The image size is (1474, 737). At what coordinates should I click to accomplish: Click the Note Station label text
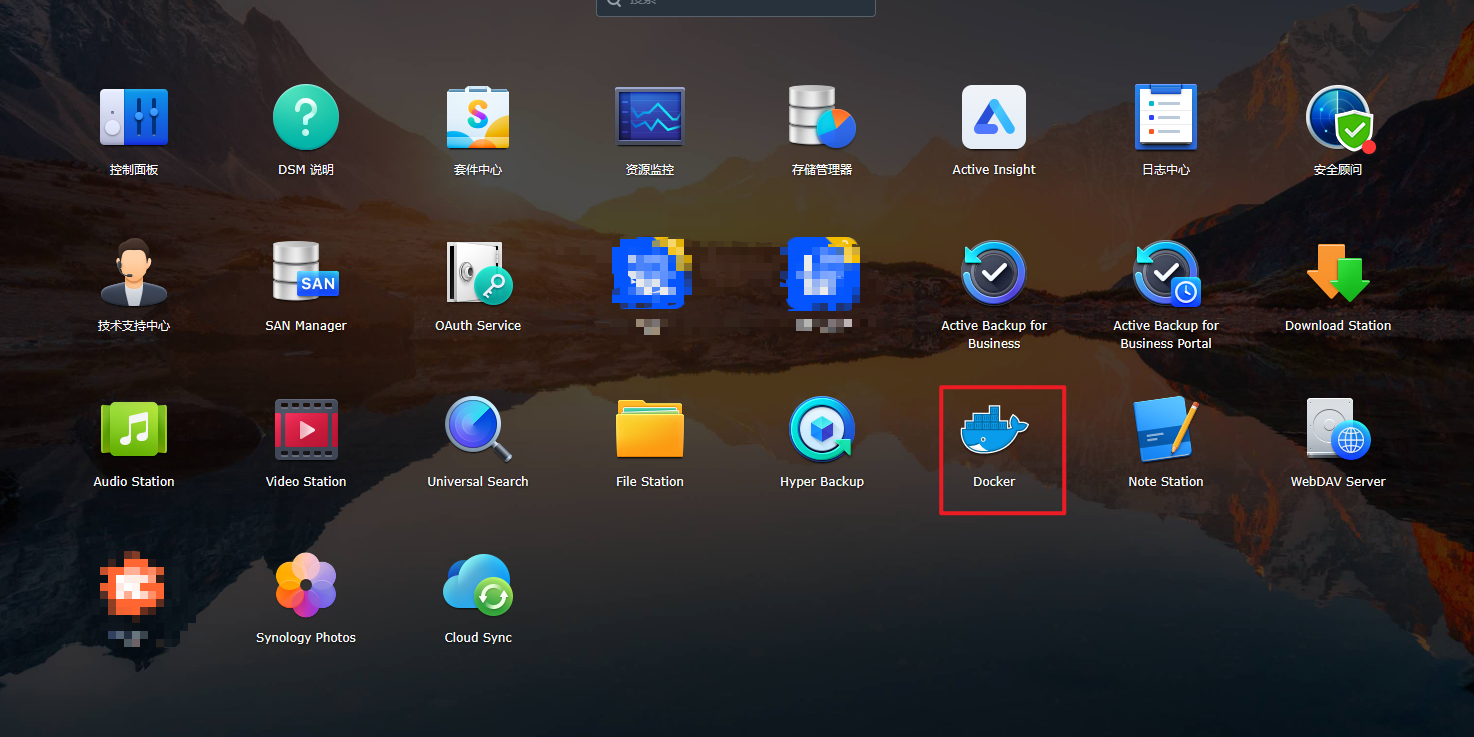pos(1166,482)
